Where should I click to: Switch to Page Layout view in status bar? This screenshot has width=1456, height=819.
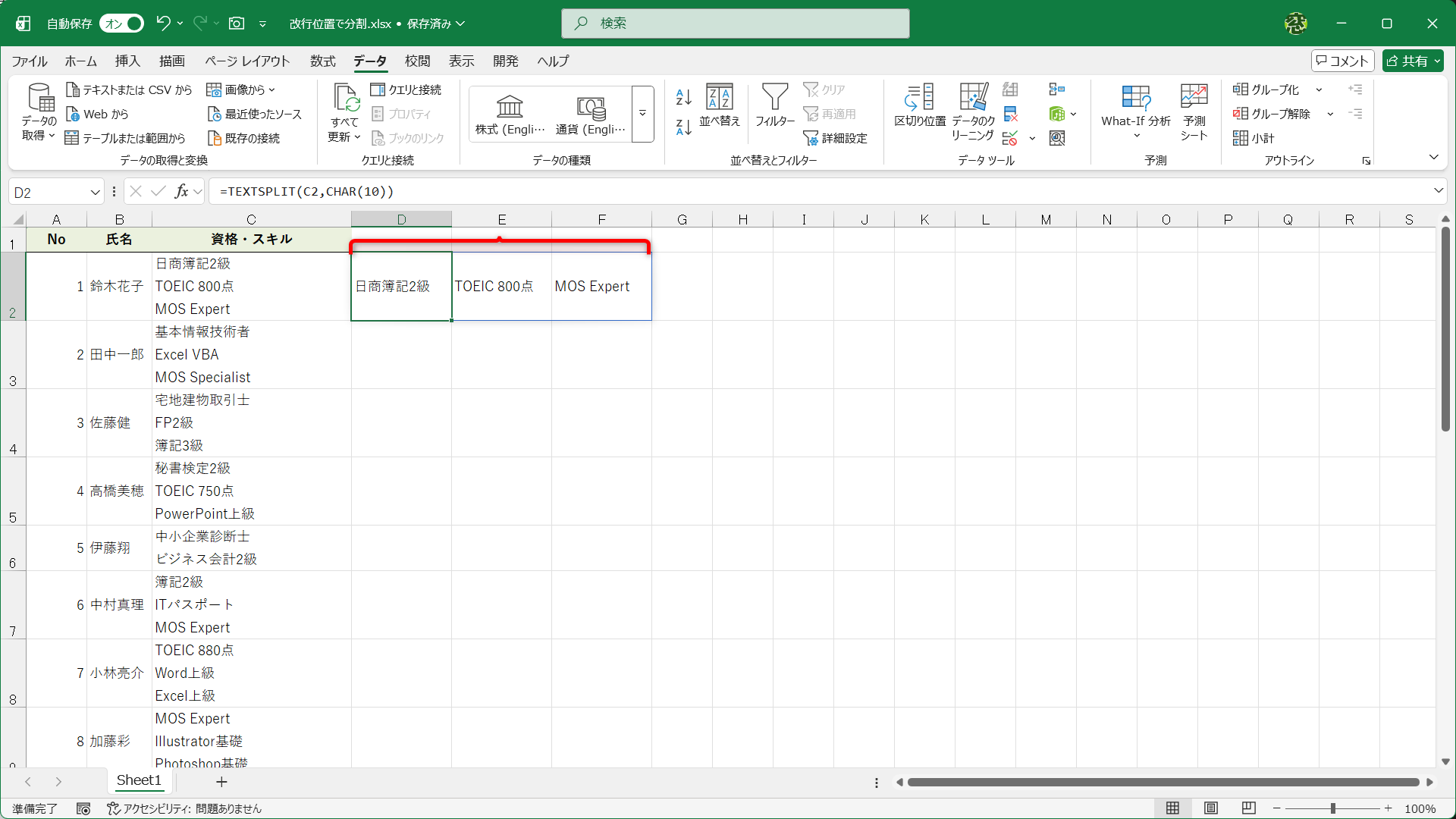tap(1211, 808)
